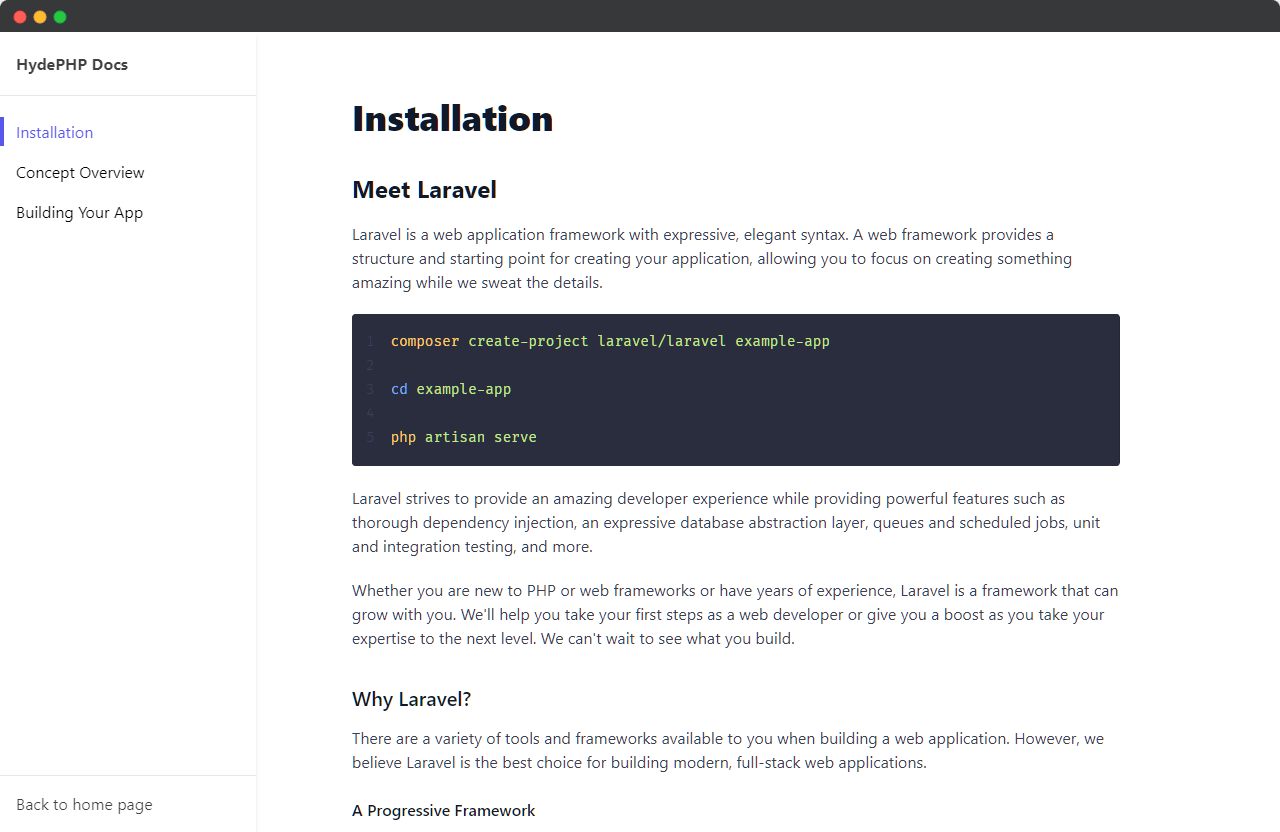
Task: Click the cd example-app line in code block
Action: pos(450,389)
